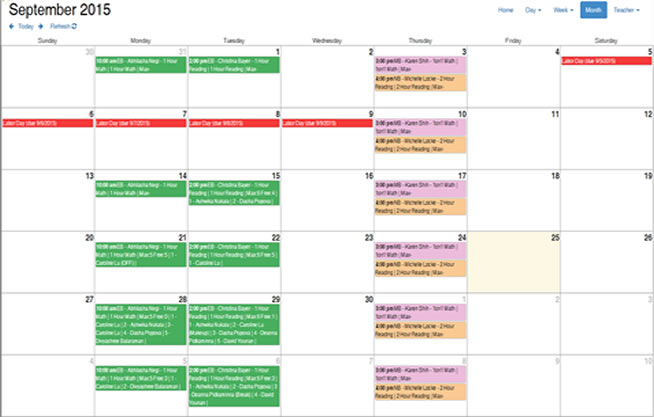Open the 2:00 pm green event on September 22

pyautogui.click(x=234, y=255)
